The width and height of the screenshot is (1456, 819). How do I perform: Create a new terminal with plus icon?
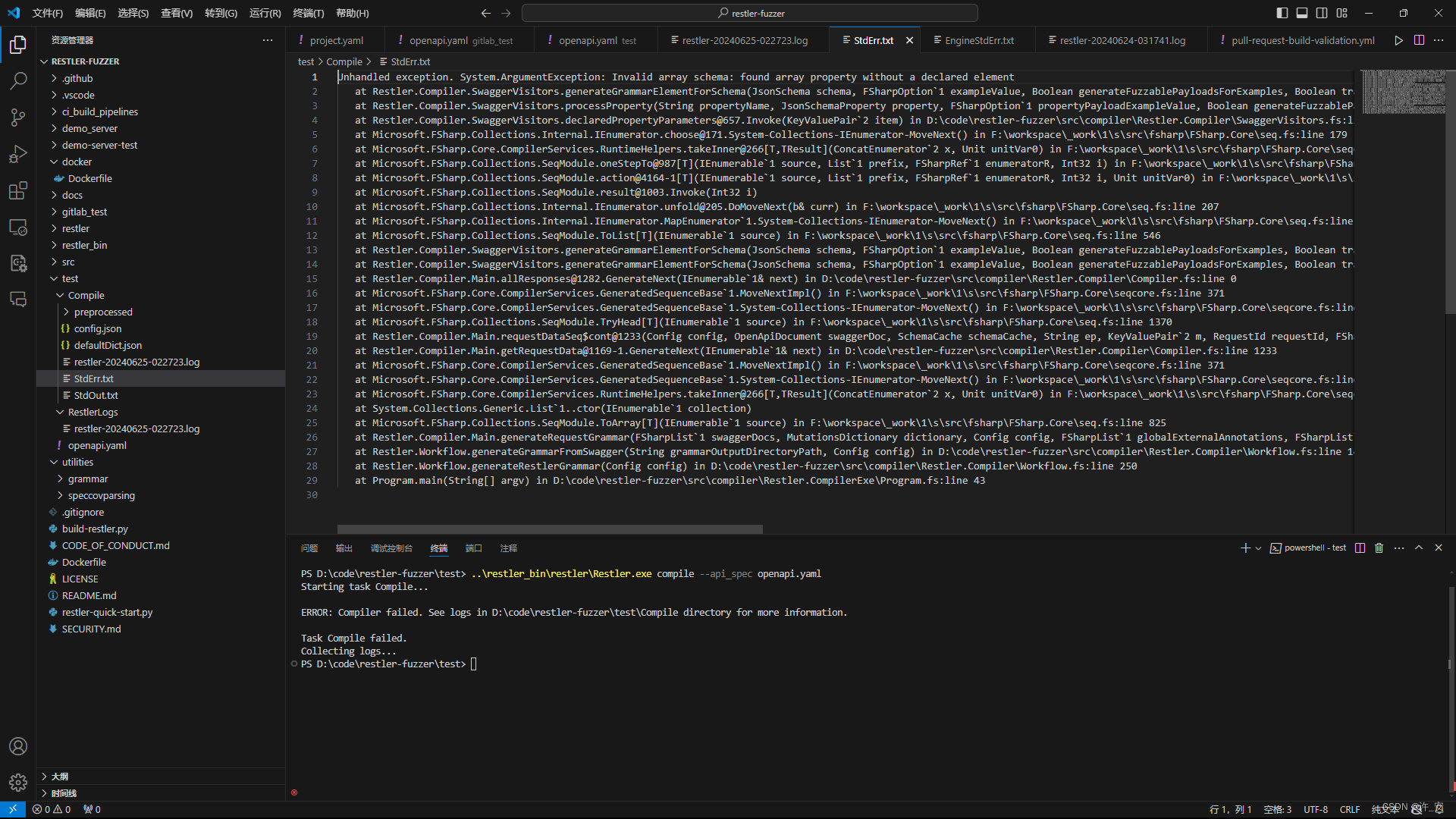tap(1244, 548)
